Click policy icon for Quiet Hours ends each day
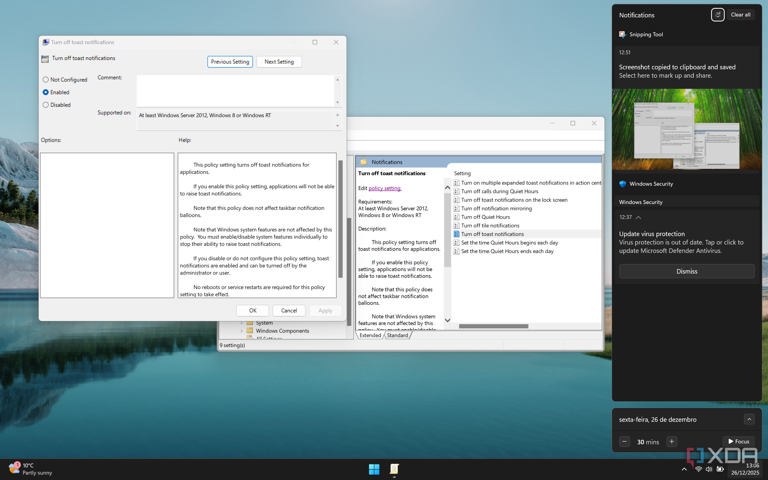This screenshot has height=480, width=768. point(456,251)
